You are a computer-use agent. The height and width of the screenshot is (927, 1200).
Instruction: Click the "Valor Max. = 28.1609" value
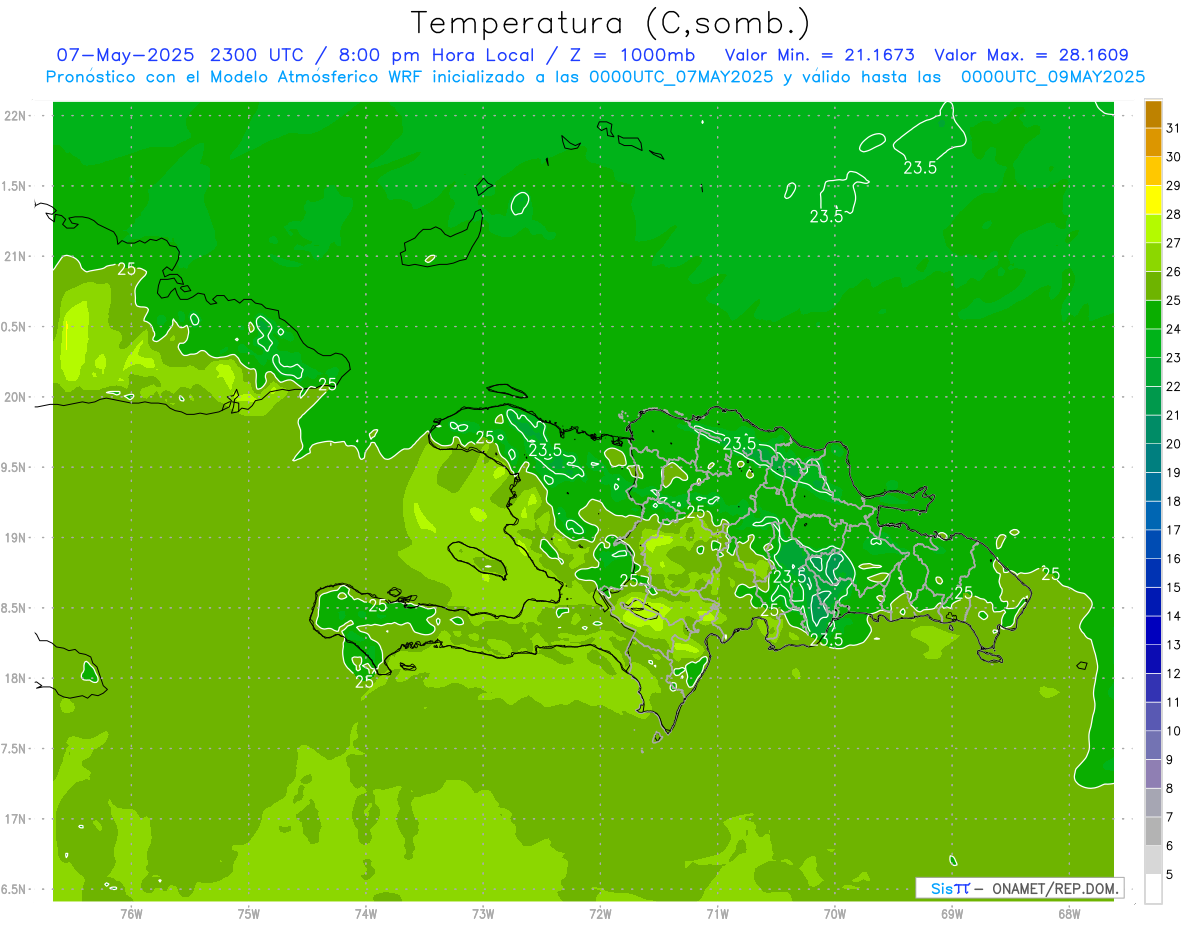1031,55
